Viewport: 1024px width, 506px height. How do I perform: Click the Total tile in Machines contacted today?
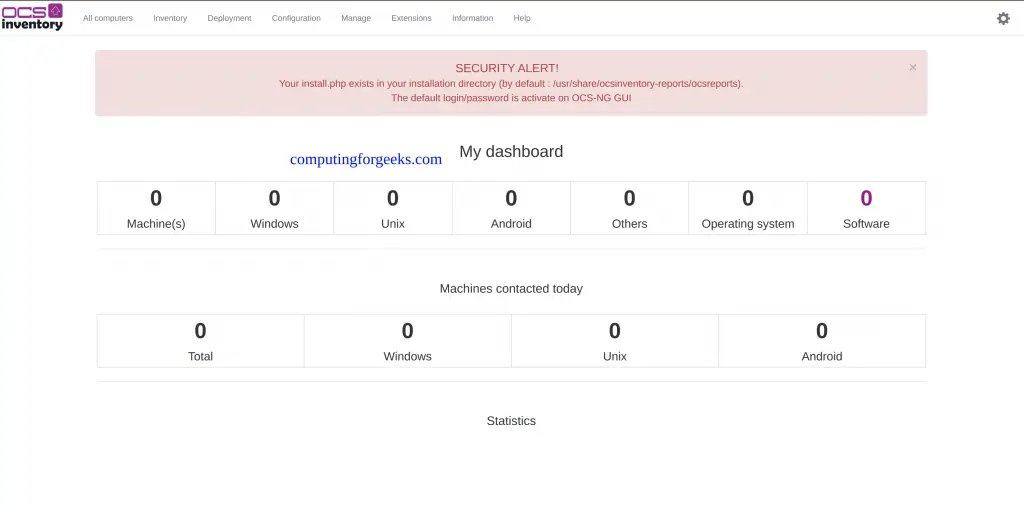pos(200,341)
